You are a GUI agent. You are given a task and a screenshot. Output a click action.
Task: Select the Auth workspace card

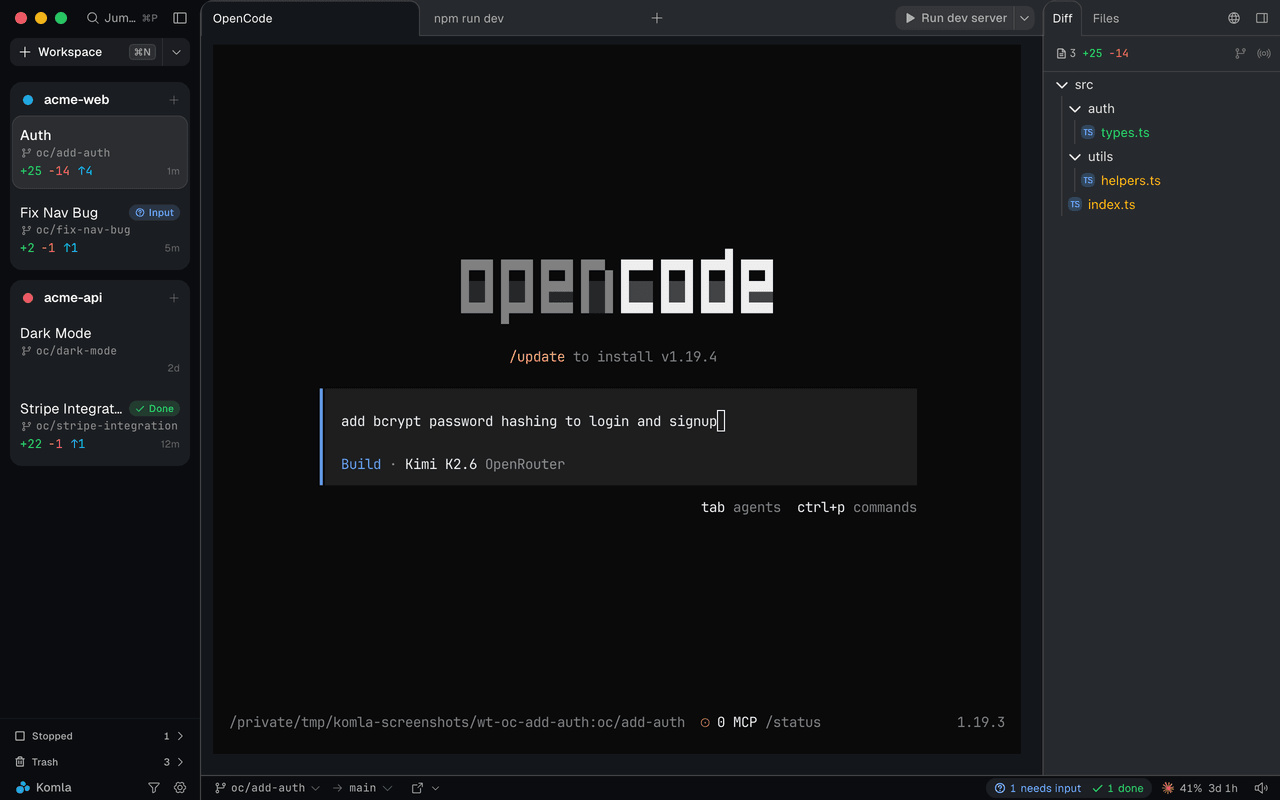click(x=100, y=152)
